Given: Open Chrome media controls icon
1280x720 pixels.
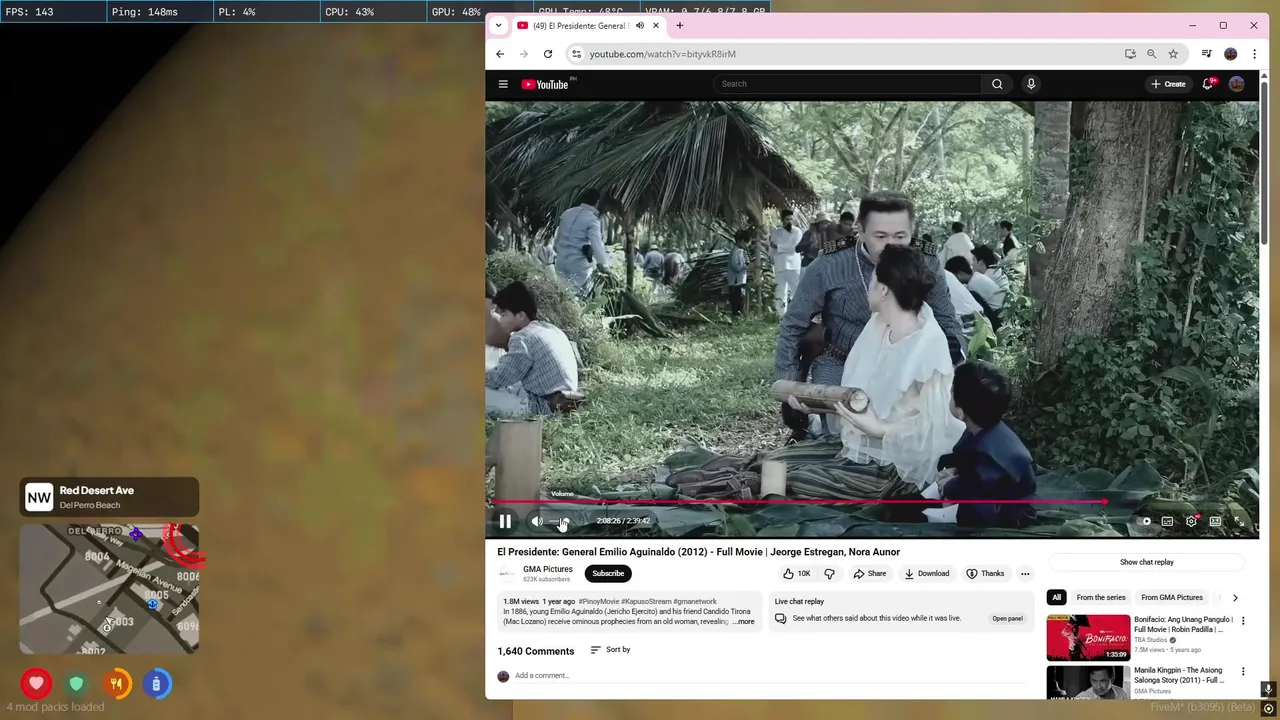Looking at the screenshot, I should pyautogui.click(x=1207, y=54).
